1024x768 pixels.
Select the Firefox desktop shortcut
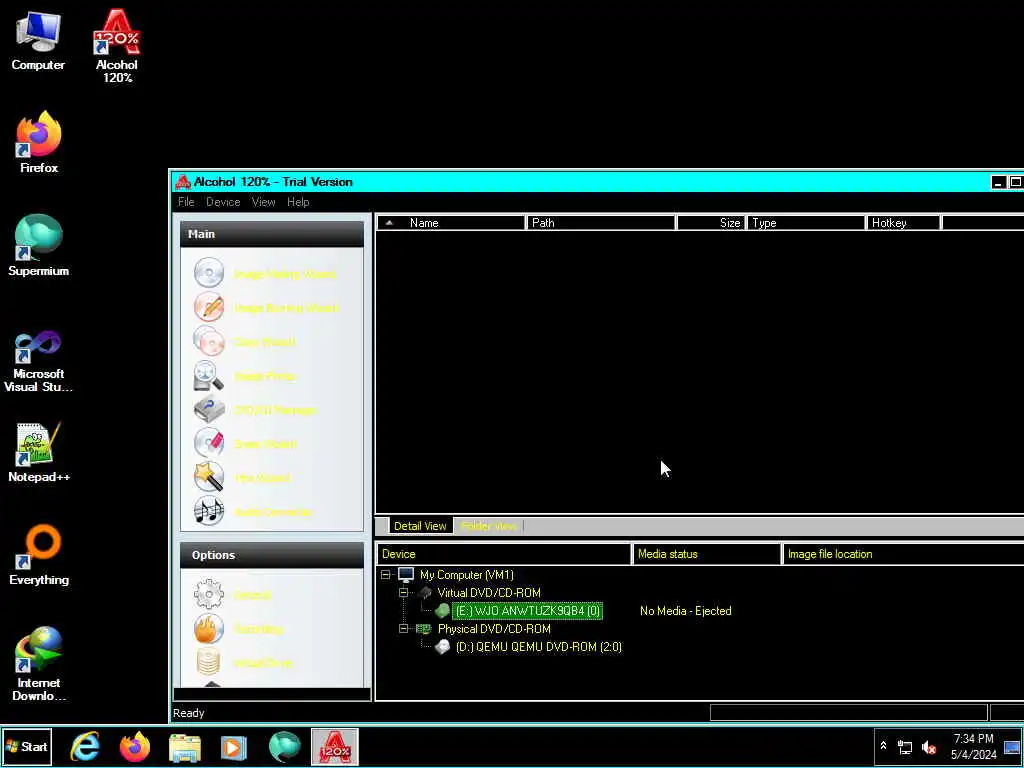[x=39, y=142]
